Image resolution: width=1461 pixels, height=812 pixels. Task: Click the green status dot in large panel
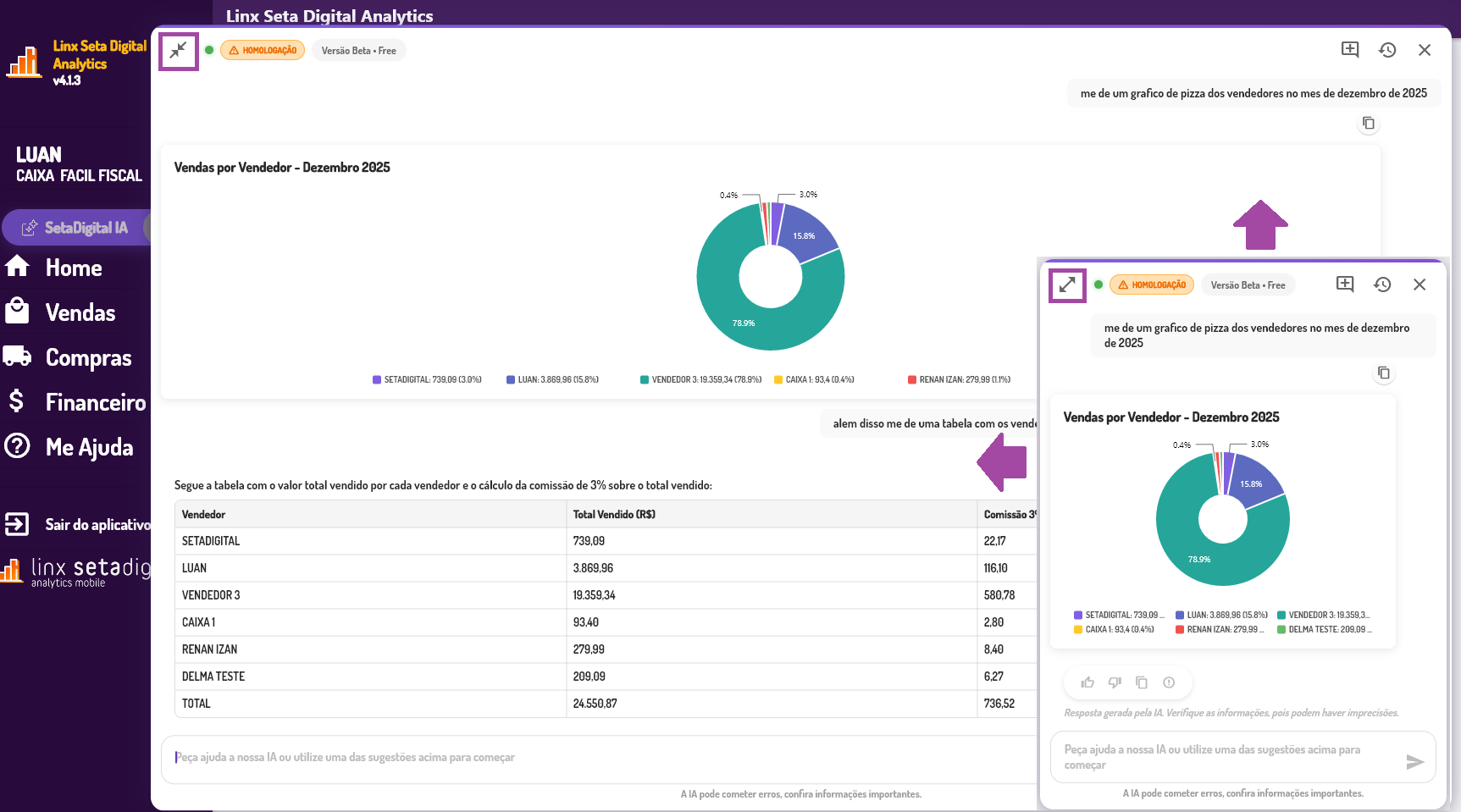coord(209,50)
